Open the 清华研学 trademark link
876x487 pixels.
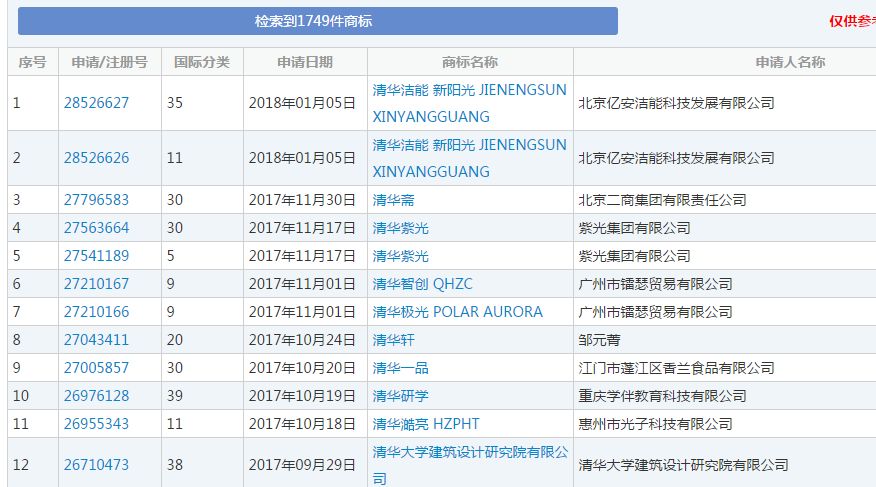[400, 395]
